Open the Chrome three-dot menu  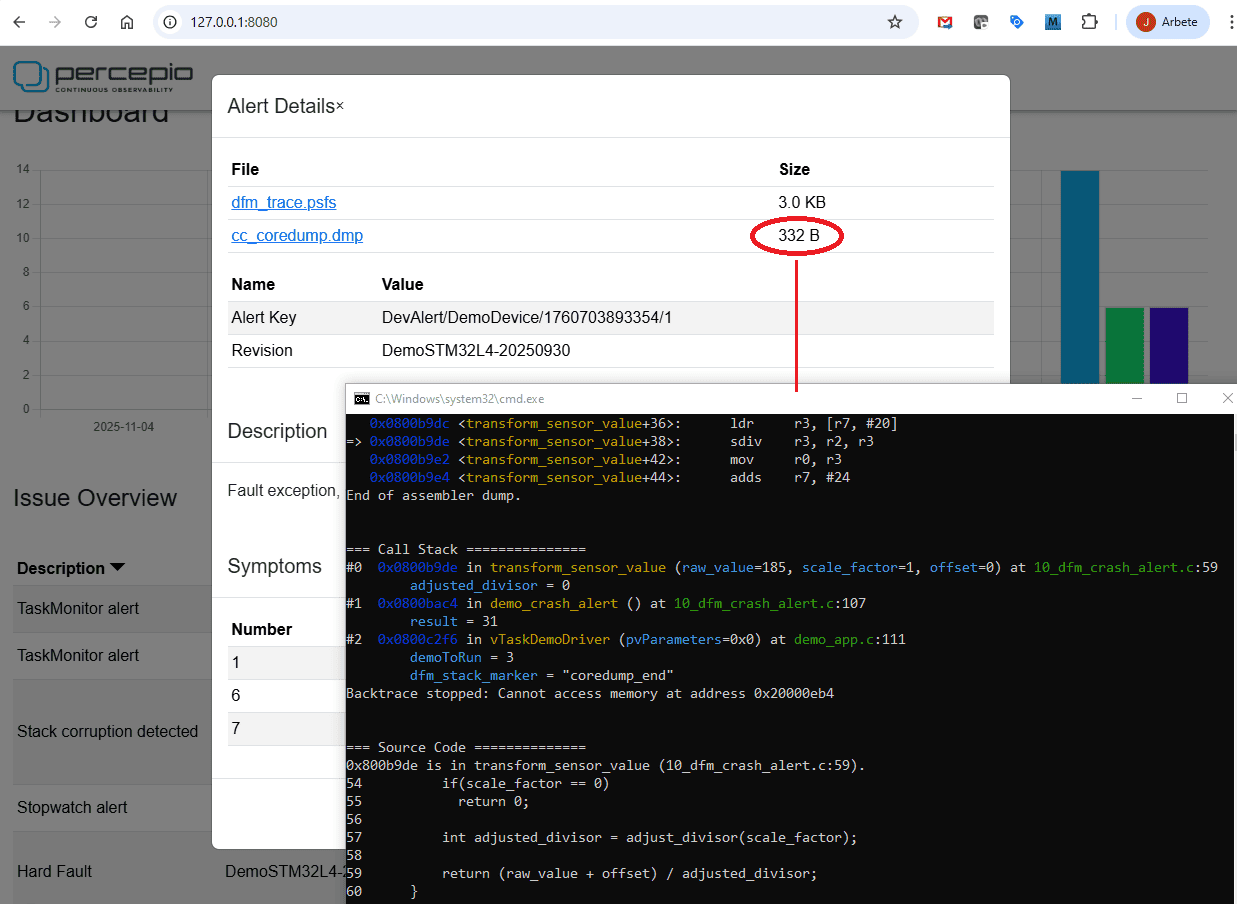pos(1230,22)
